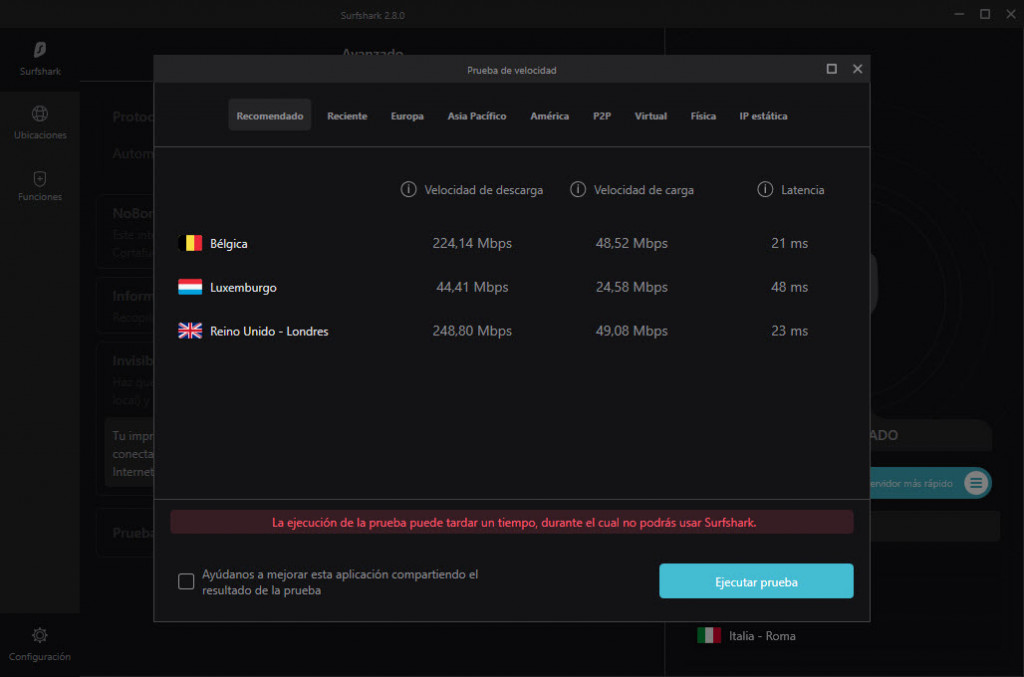Open Configuración gear icon
The image size is (1024, 677).
pos(40,635)
